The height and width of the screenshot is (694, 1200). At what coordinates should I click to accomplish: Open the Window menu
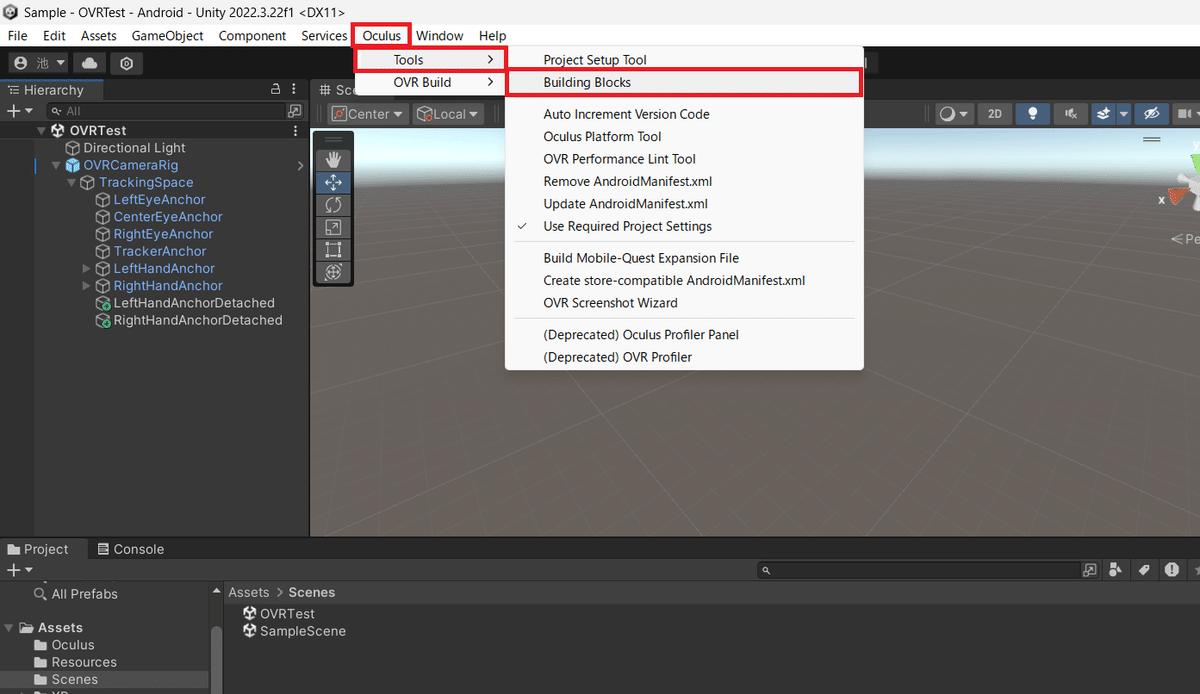tap(439, 36)
